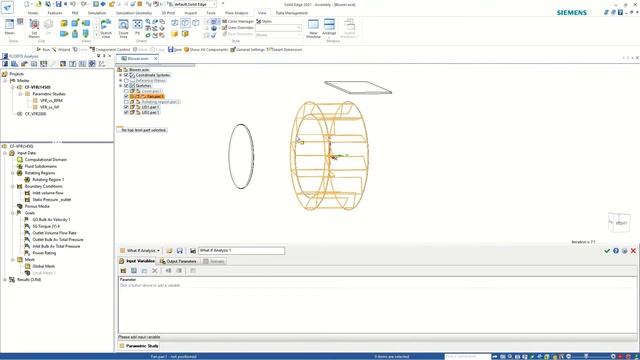
Task: Toggle the LID2.par:1 checkbox
Action: pos(126,112)
